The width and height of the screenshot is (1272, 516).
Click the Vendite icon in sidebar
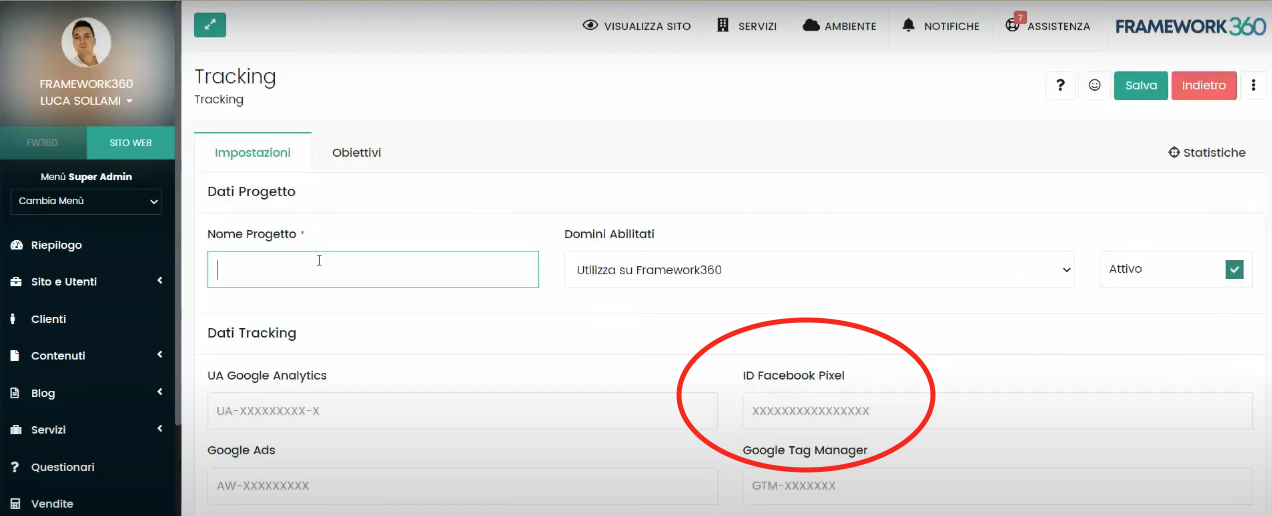coord(14,504)
